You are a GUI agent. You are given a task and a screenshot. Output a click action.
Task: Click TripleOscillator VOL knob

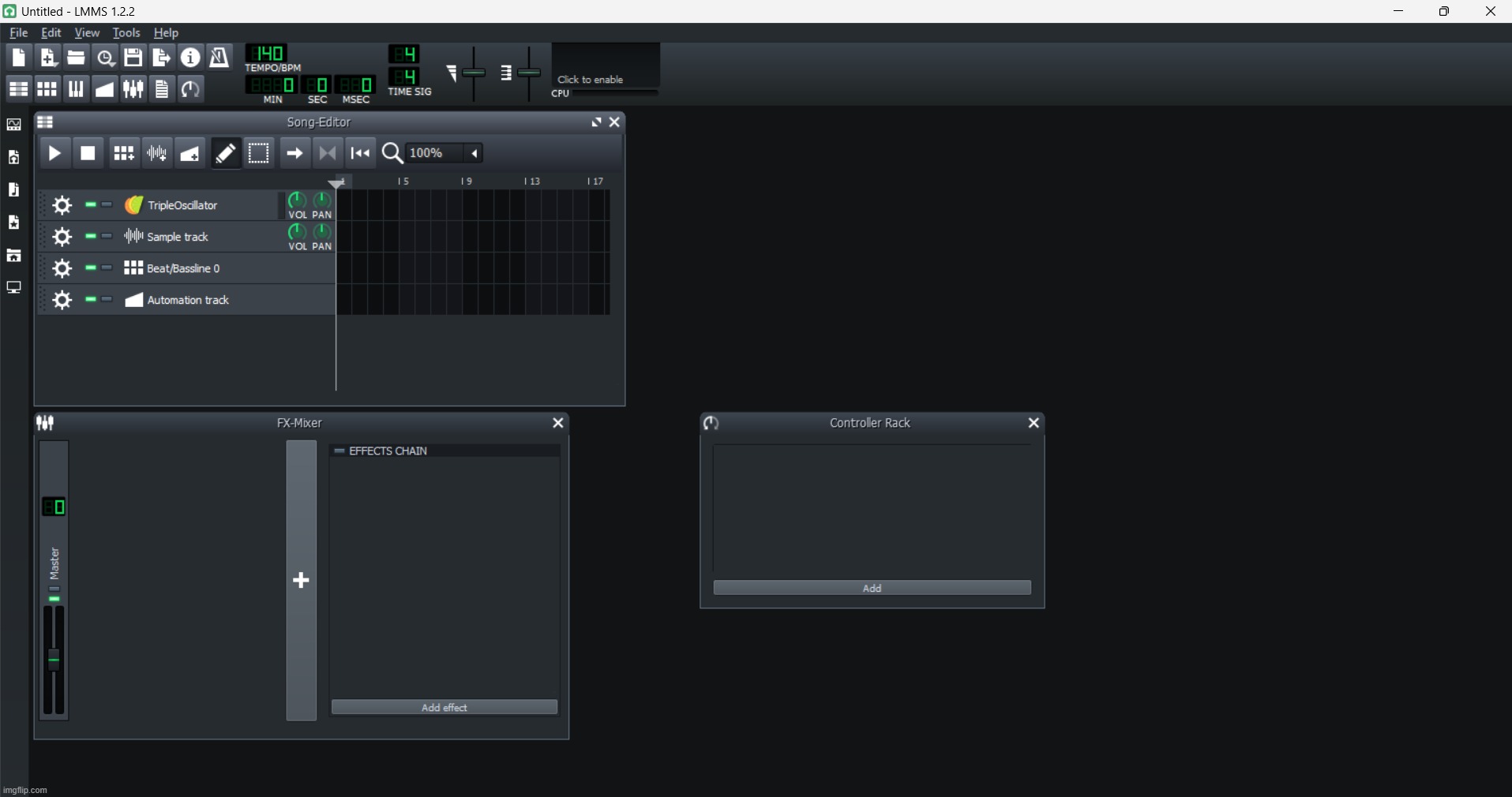coord(297,200)
